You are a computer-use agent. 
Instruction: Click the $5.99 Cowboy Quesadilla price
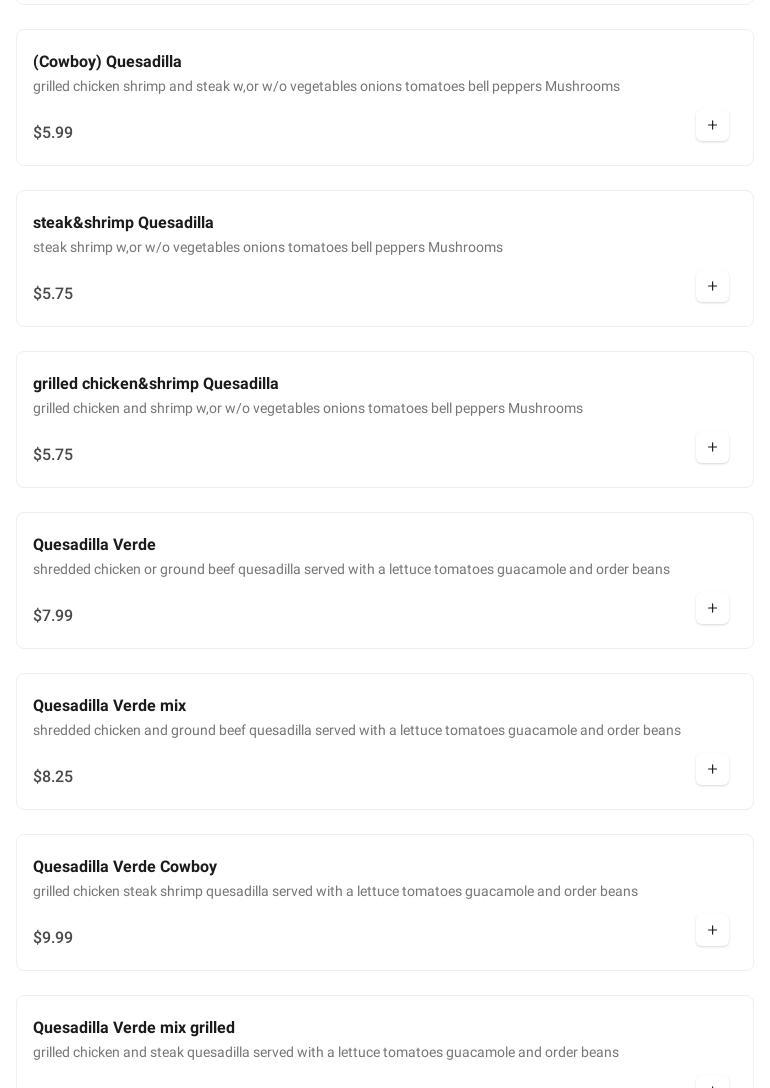[53, 133]
